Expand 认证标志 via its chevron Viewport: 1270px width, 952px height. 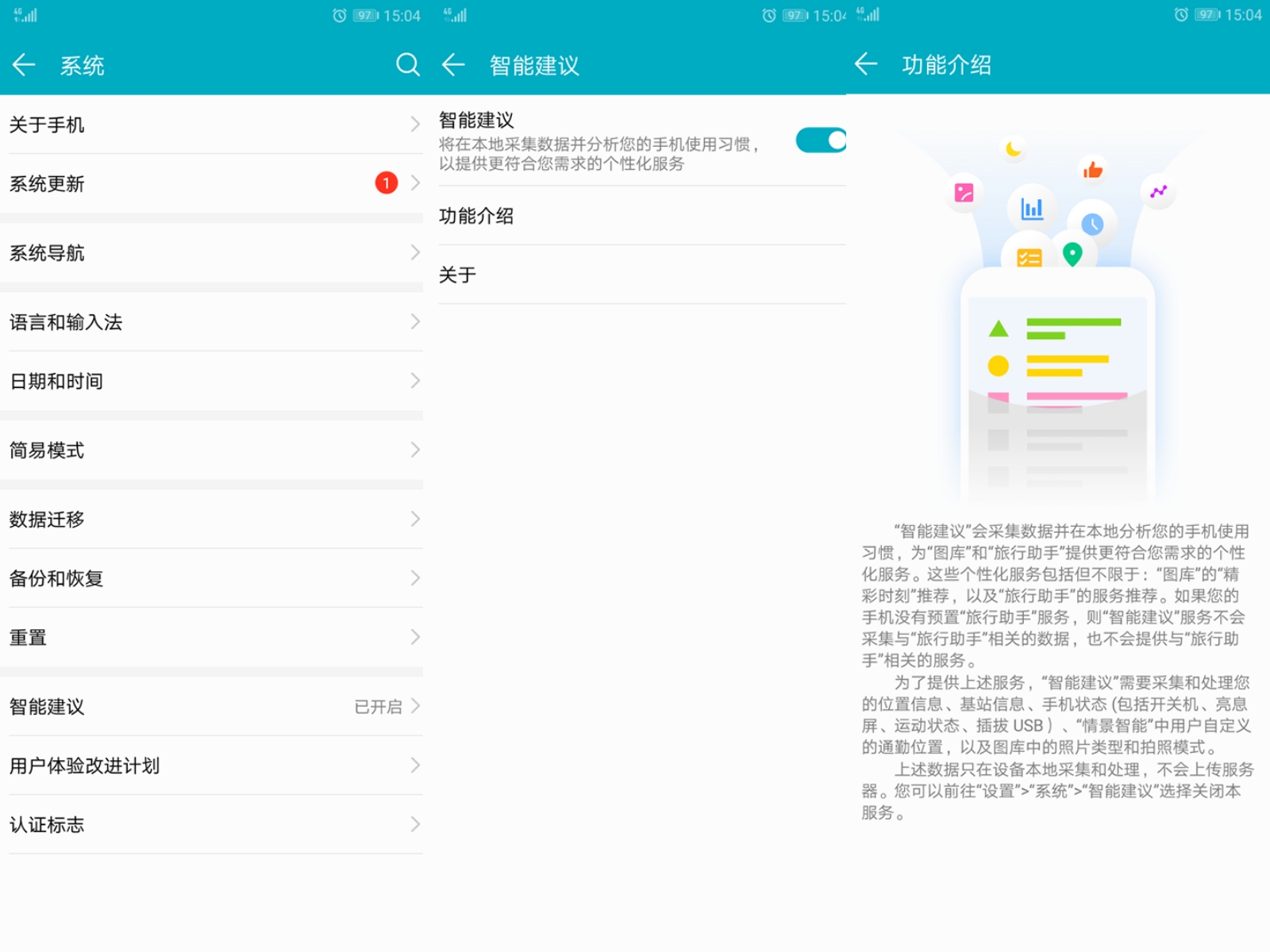click(414, 824)
